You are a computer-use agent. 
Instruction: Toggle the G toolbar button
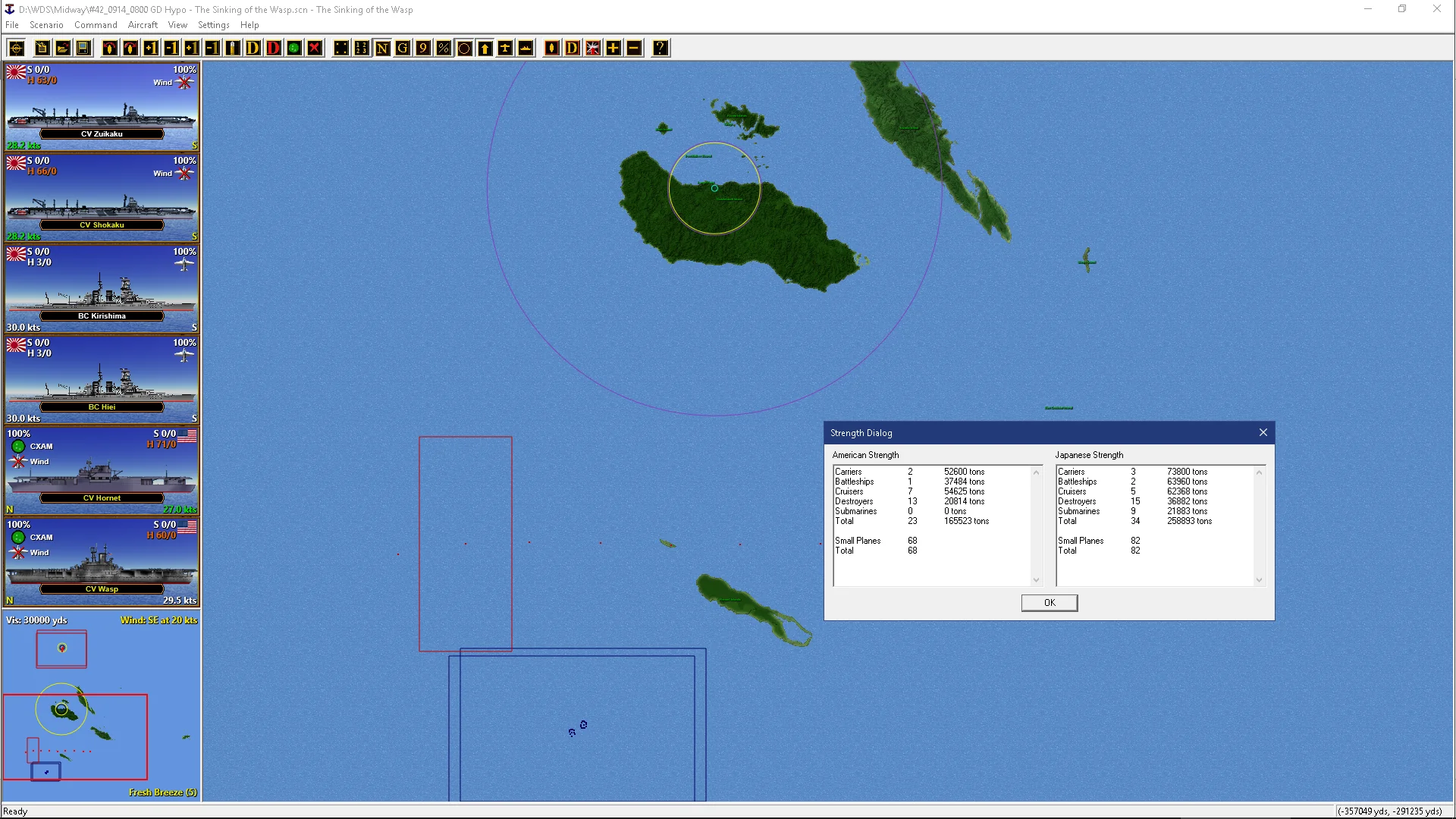(403, 49)
